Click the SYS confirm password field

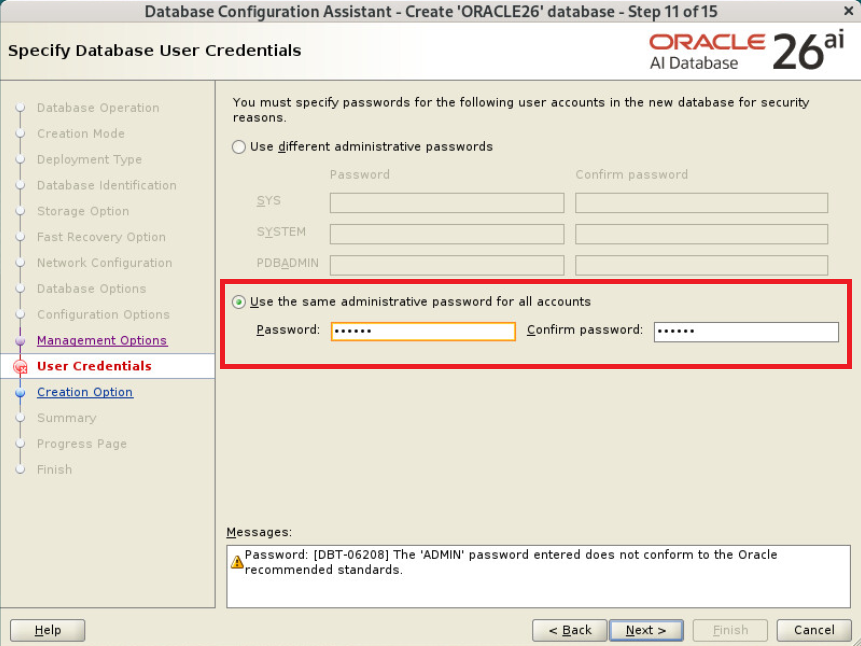point(701,203)
